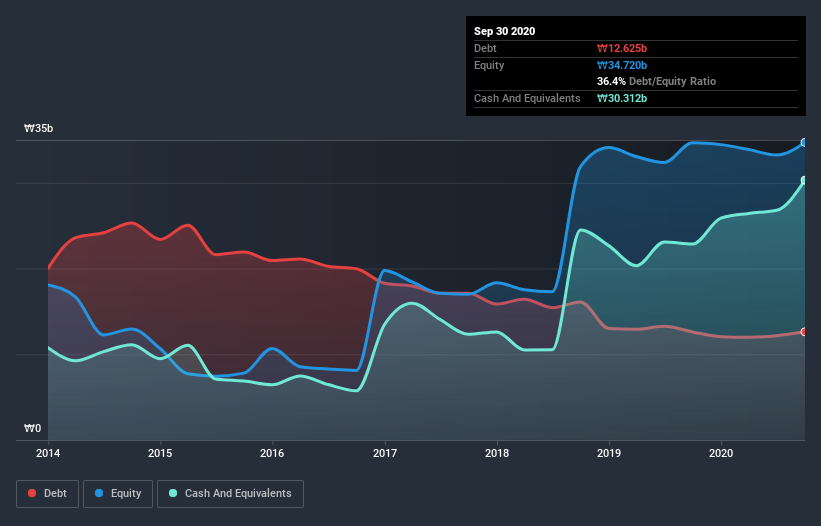The height and width of the screenshot is (526, 821).
Task: Click the blue Equity endpoint marker
Action: pyautogui.click(x=804, y=142)
